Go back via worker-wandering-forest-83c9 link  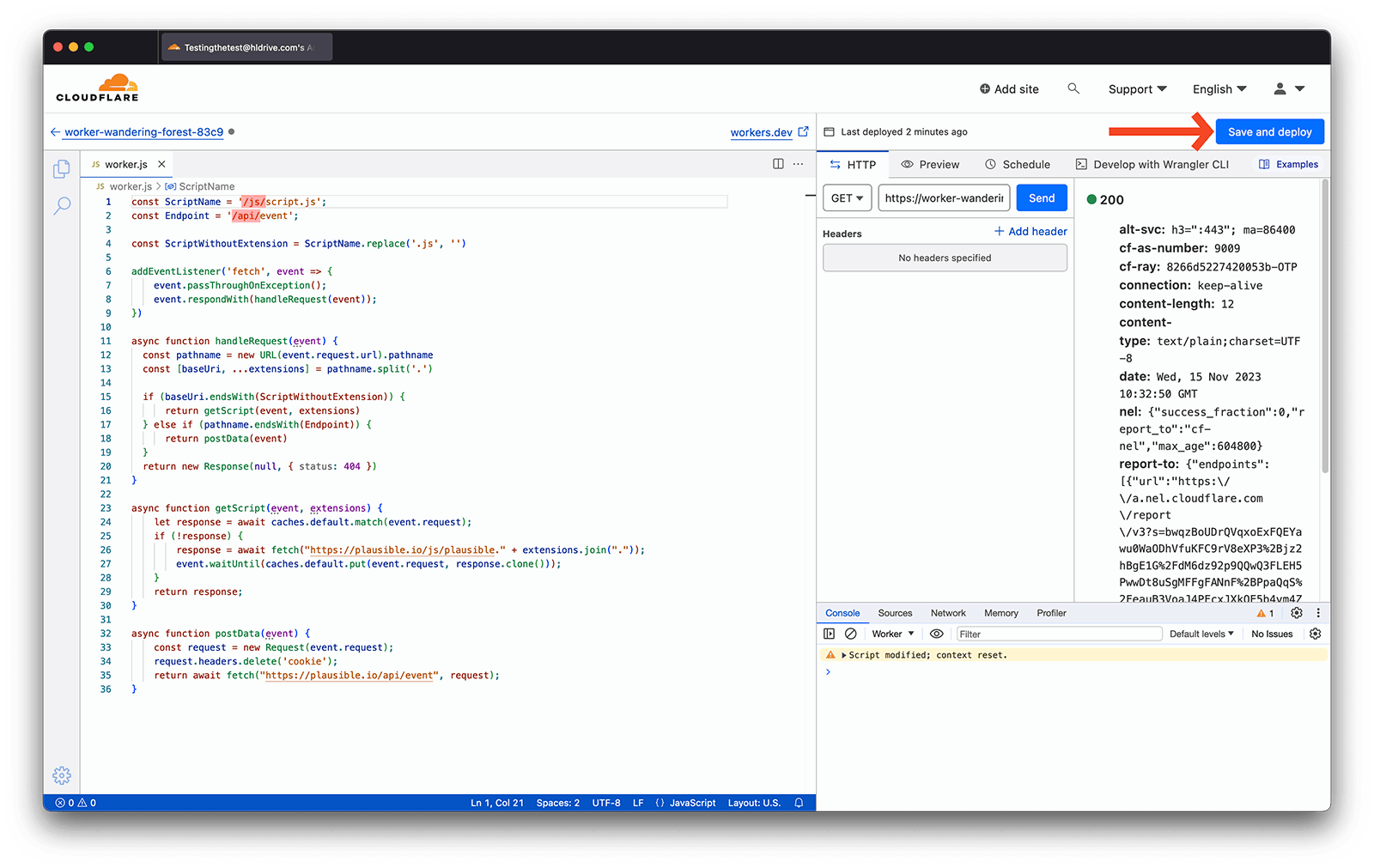pyautogui.click(x=137, y=132)
